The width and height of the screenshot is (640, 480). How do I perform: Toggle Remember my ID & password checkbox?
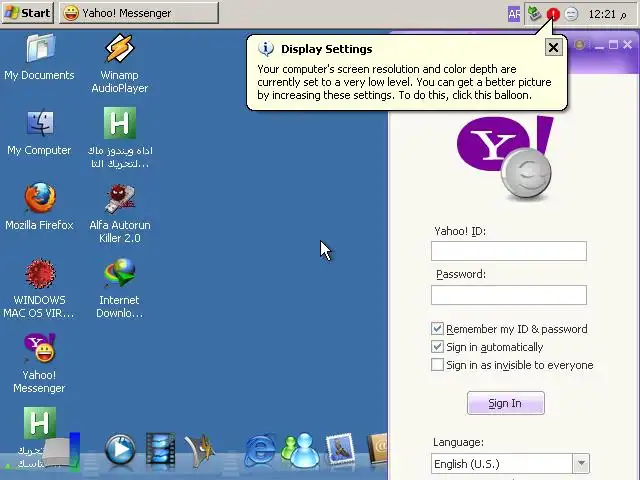pyautogui.click(x=437, y=329)
